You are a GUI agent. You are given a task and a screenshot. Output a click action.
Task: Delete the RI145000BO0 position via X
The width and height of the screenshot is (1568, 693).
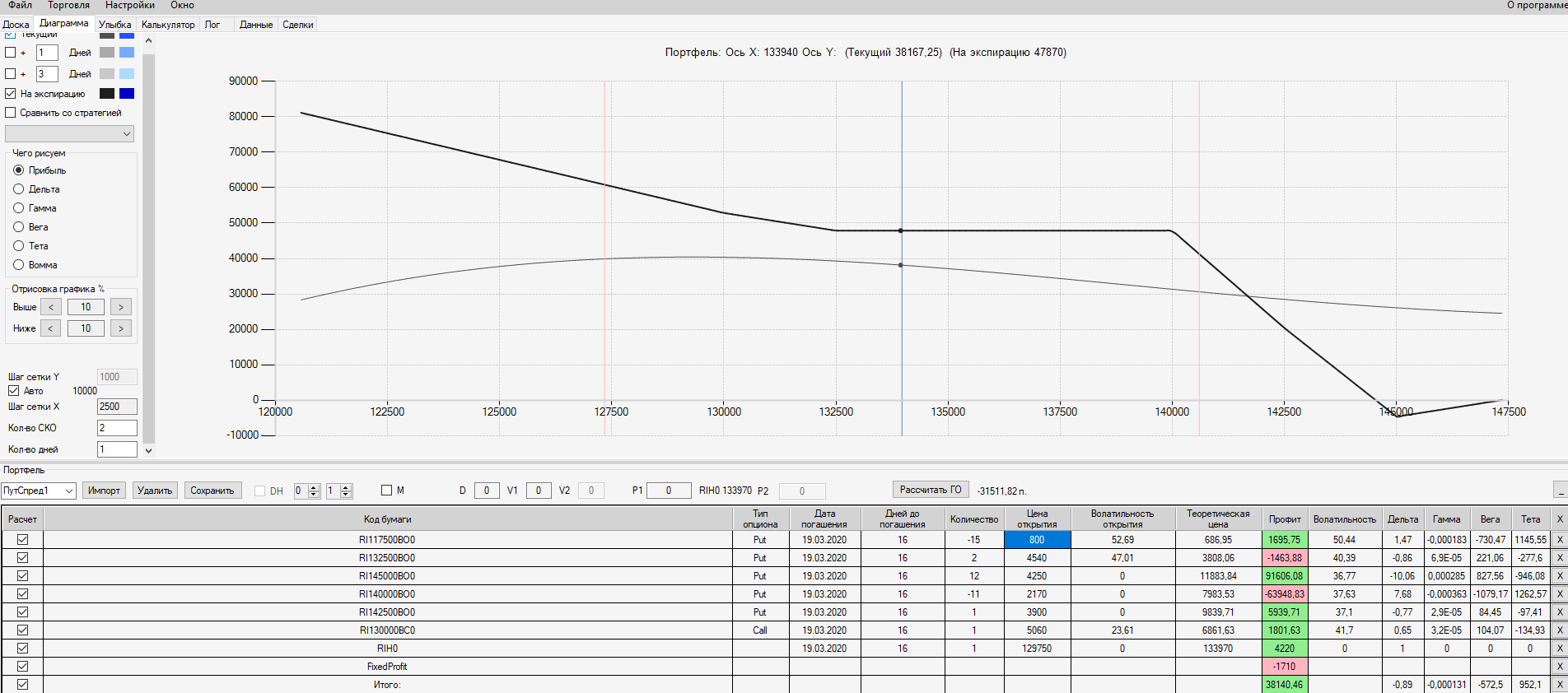1559,576
